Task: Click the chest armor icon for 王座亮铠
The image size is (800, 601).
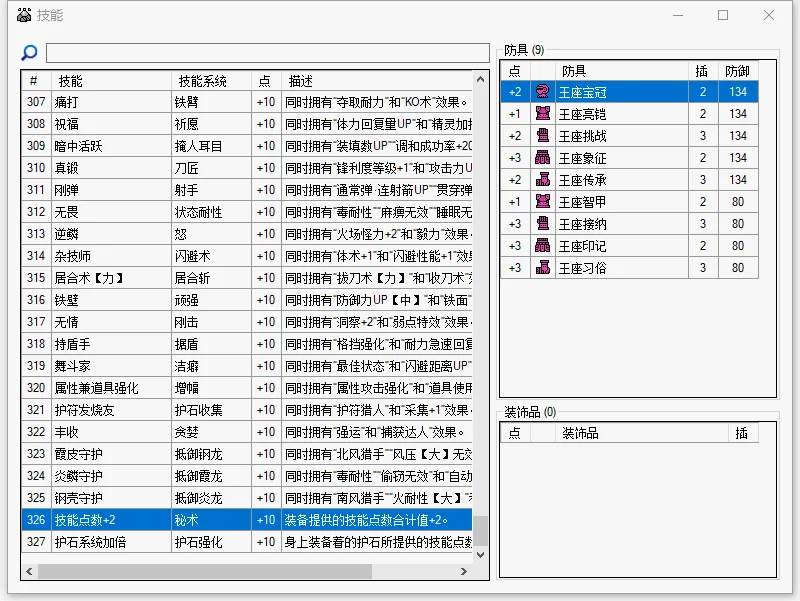Action: point(542,114)
